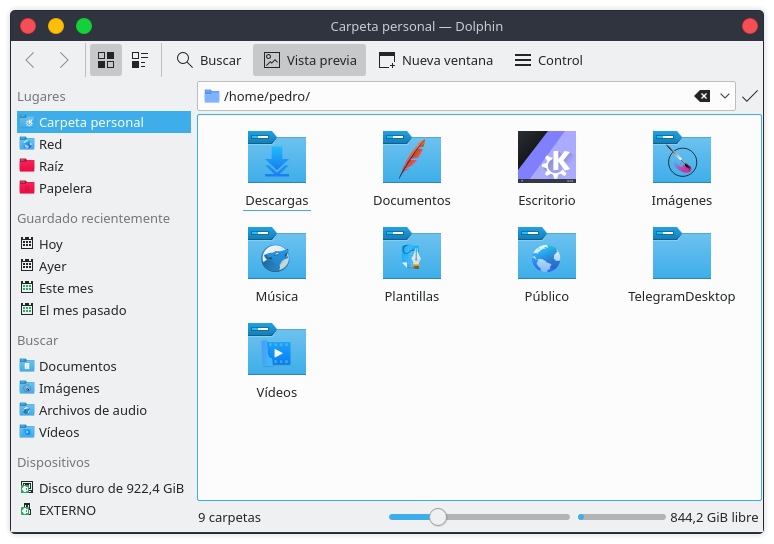Open Buscar search tool
The width and height of the screenshot is (774, 544).
(209, 60)
